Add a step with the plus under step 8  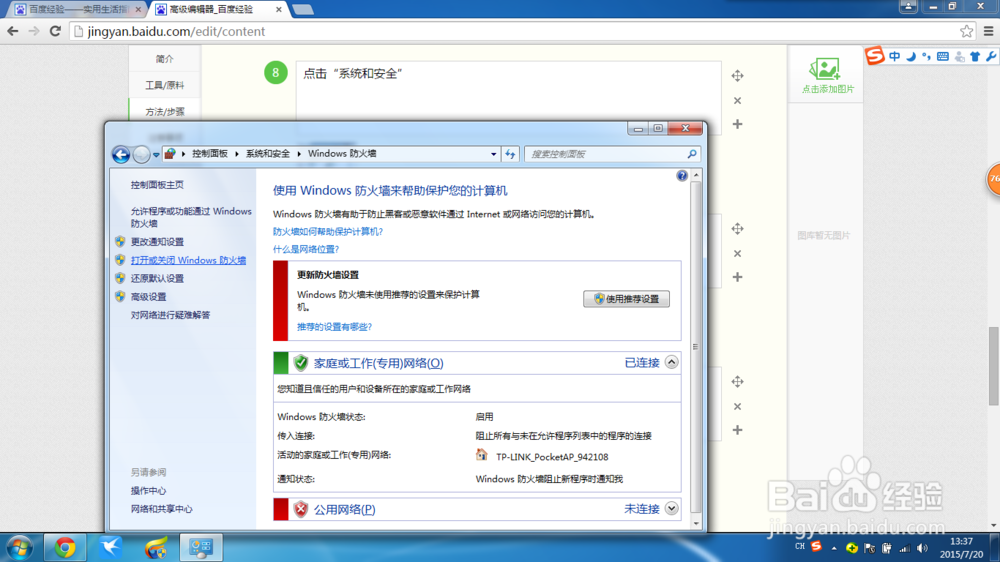(737, 124)
